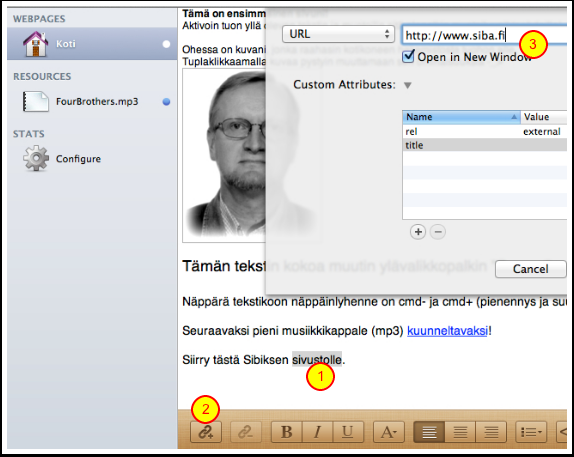Viewport: 574px width, 457px height.
Task: Click the portrait photo in the page
Action: (224, 156)
